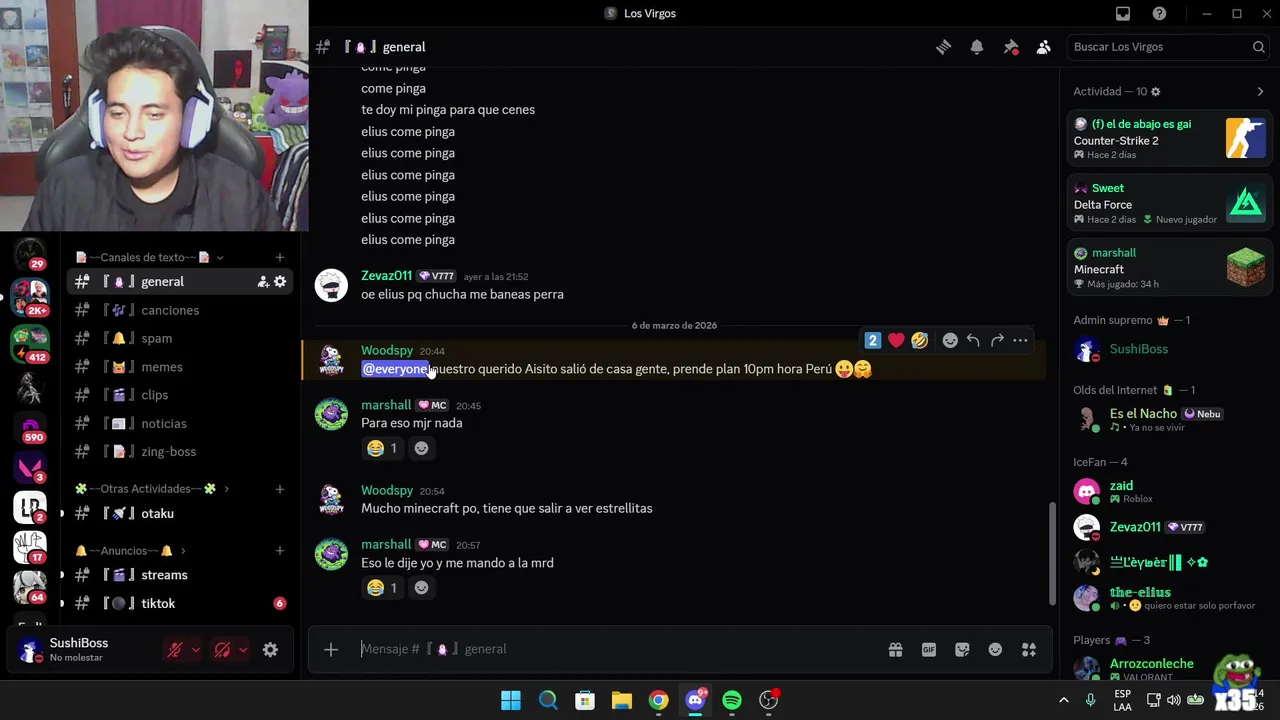Open the Threads icon in channel header
Screen dimensions: 1280x720
click(943, 47)
